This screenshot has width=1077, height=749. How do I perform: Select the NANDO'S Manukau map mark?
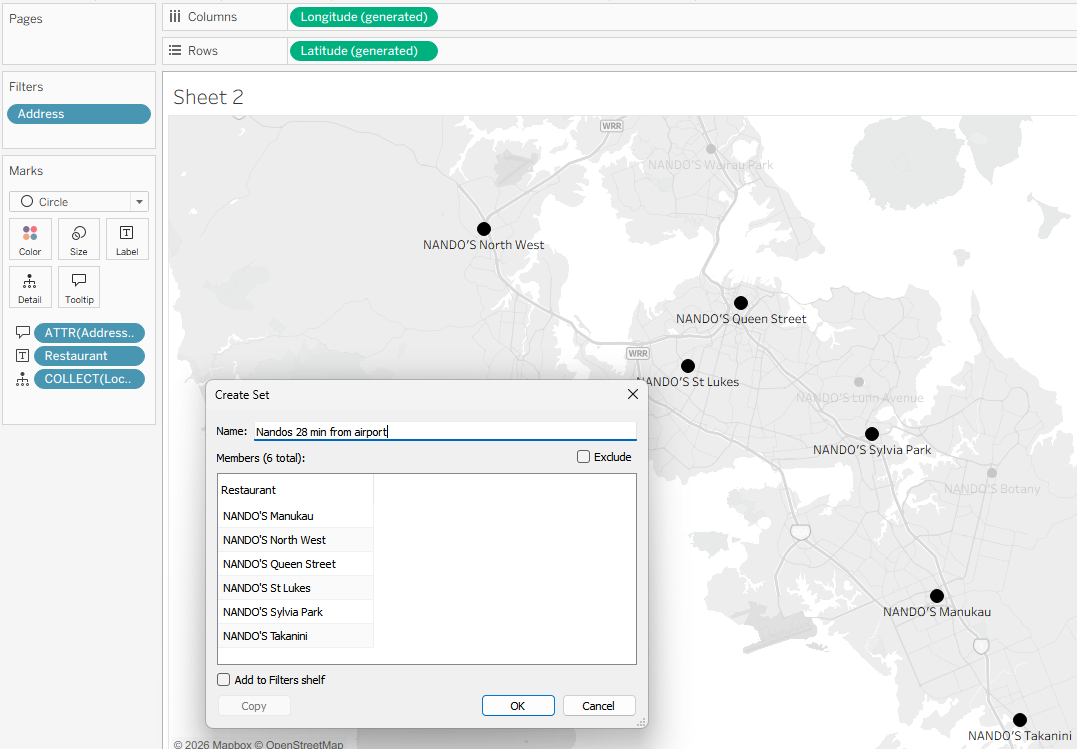(x=937, y=596)
